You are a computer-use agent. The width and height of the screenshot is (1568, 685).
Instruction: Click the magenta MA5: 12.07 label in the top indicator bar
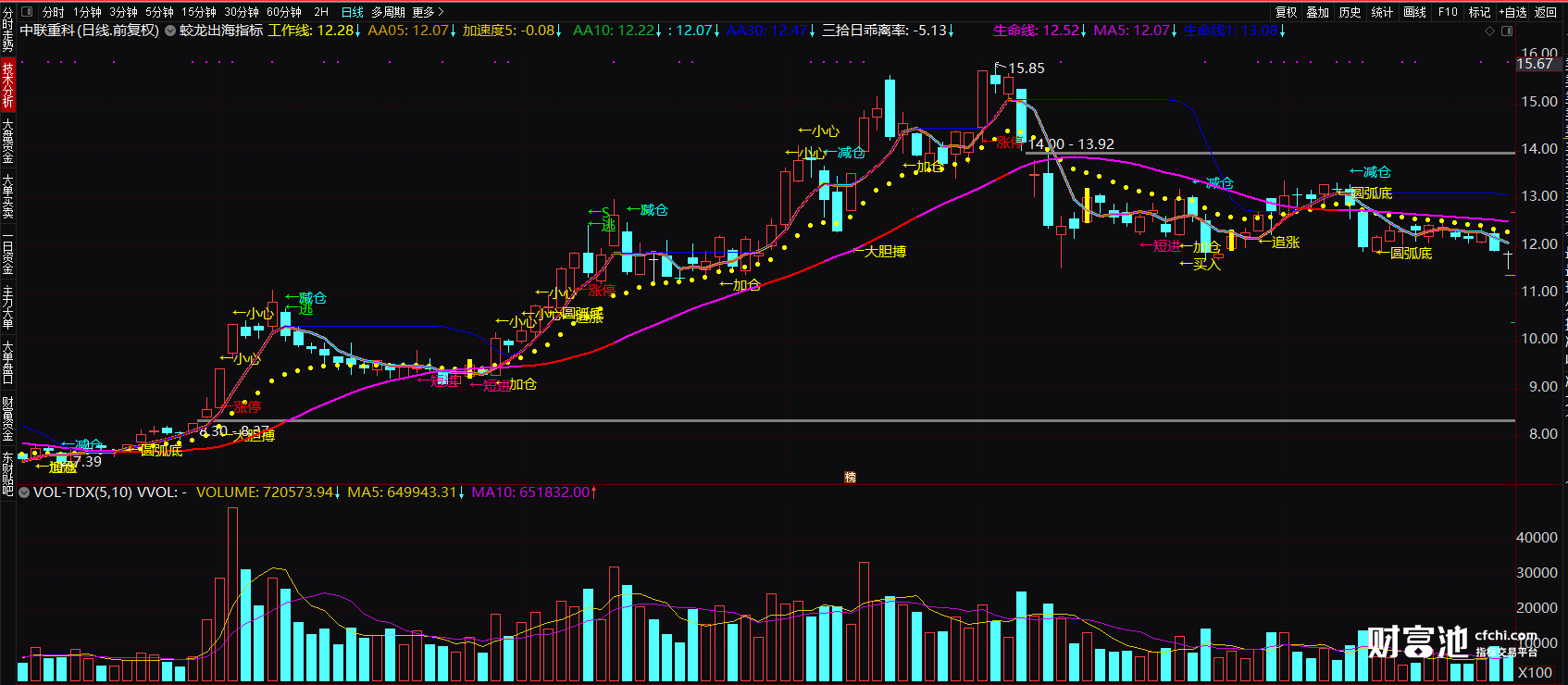click(1135, 31)
